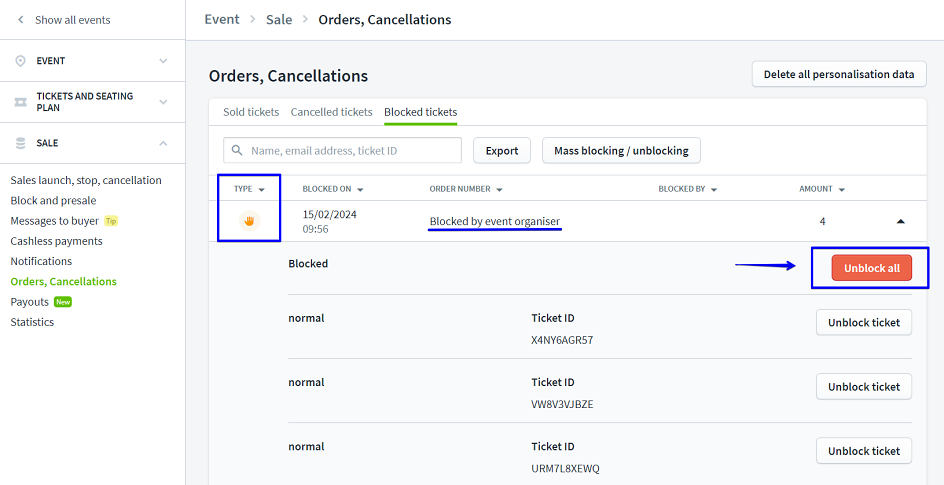Screen dimensions: 944x485
Task: Click the Event location pin icon
Action: [x=20, y=61]
